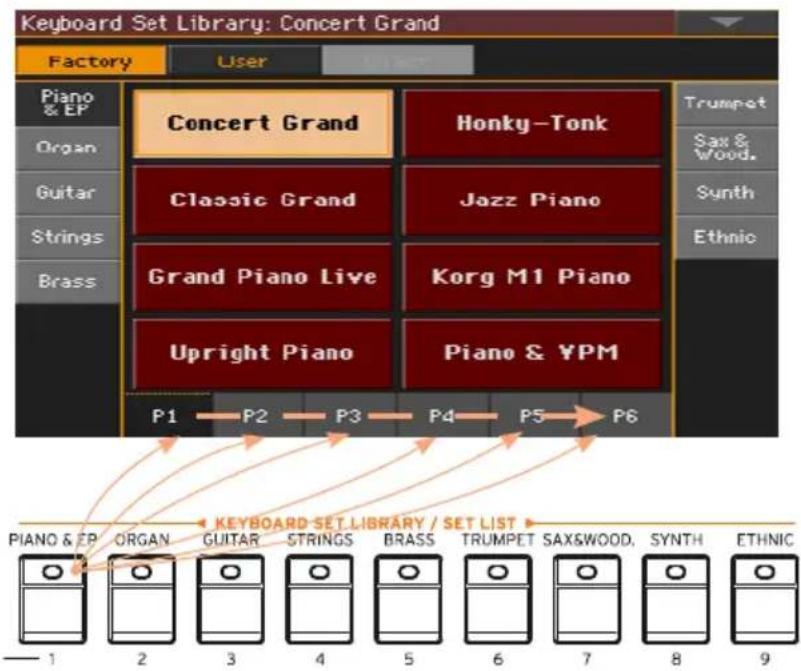Image resolution: width=801 pixels, height=671 pixels.
Task: Click the 'Keyboard Set Library: Concert Grand' title
Action: tap(230, 23)
